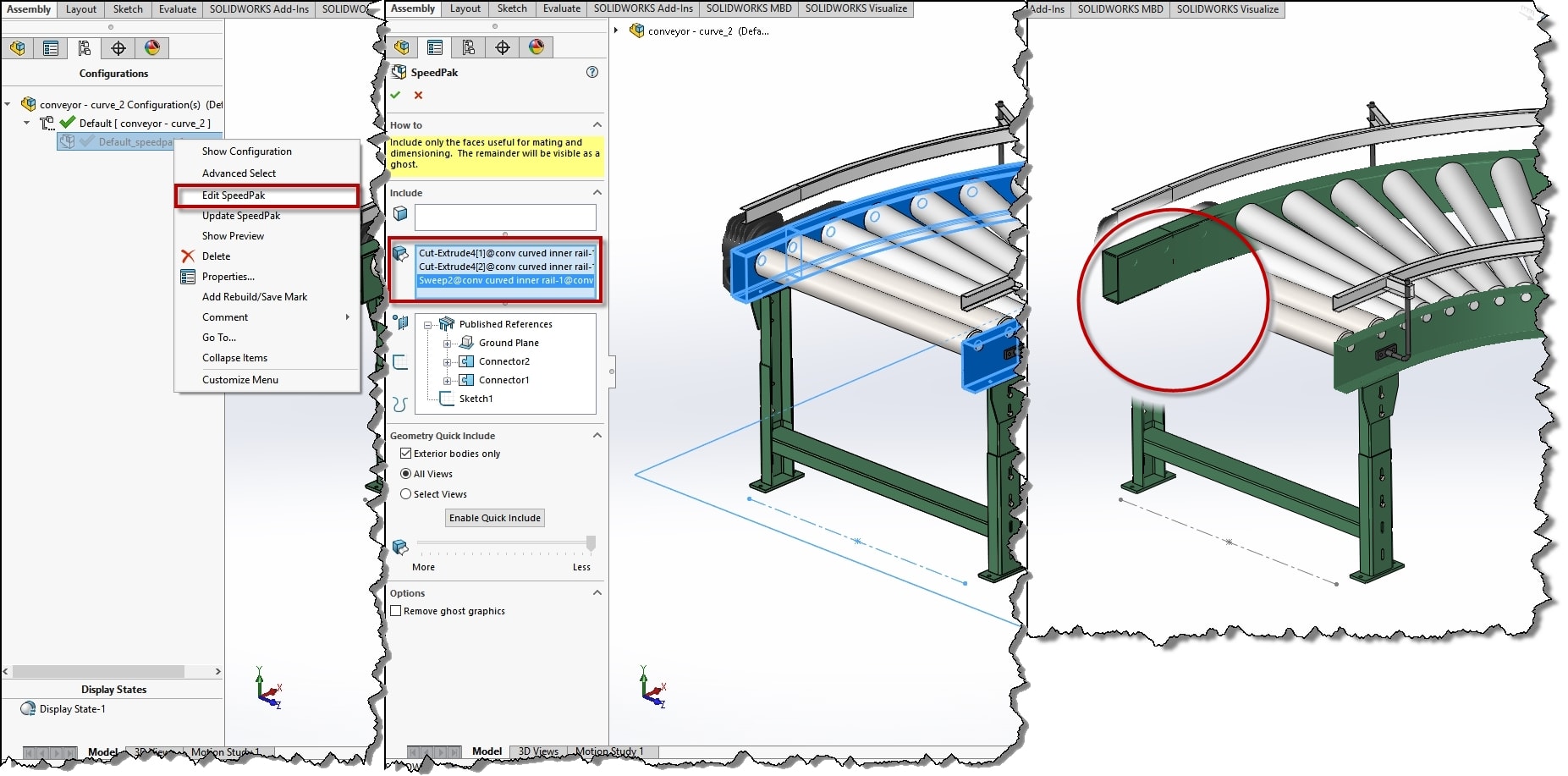Switch to the PropertyManager tab in the middle panel
The height and width of the screenshot is (776, 1568).
[x=435, y=47]
